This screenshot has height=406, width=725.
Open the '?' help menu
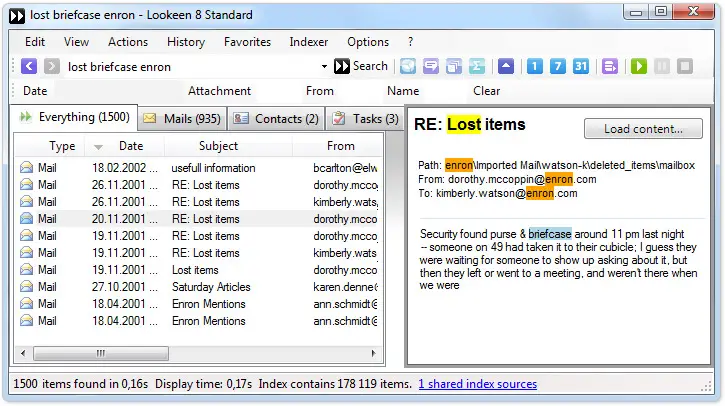410,42
